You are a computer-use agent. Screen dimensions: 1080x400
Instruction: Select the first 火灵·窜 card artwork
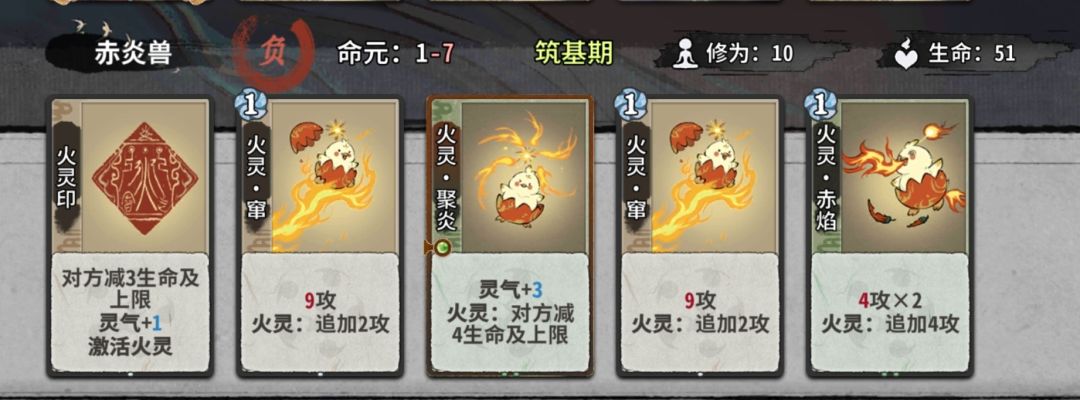point(335,176)
